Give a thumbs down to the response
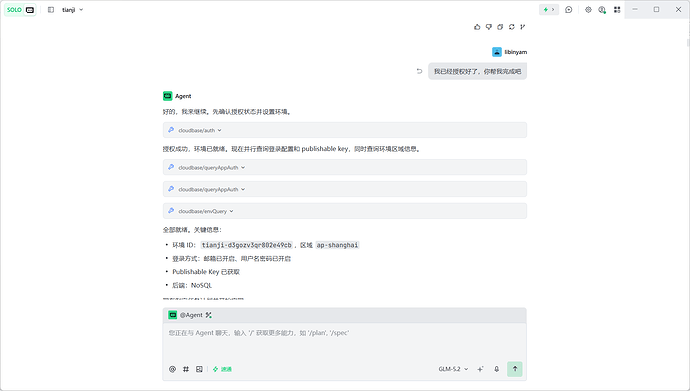Screen dimensions: 690x391 488,27
